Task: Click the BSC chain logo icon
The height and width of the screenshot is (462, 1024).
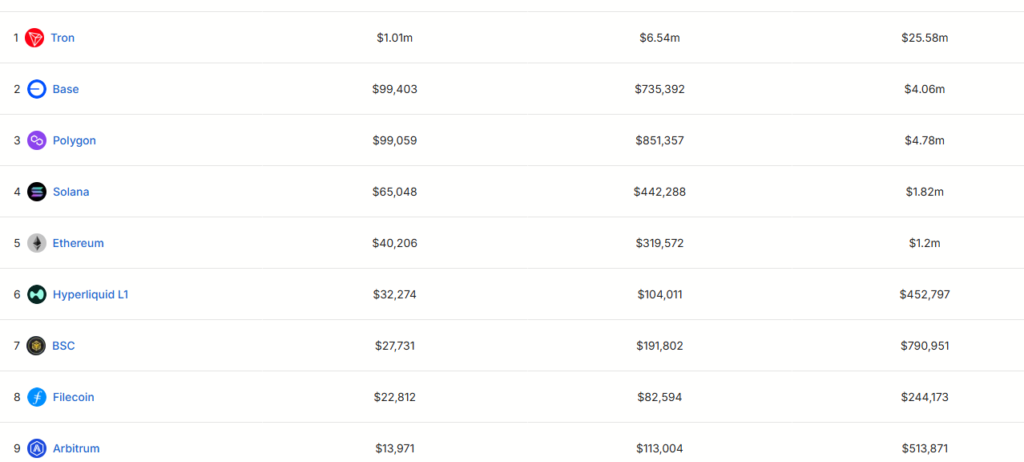Action: coord(37,346)
